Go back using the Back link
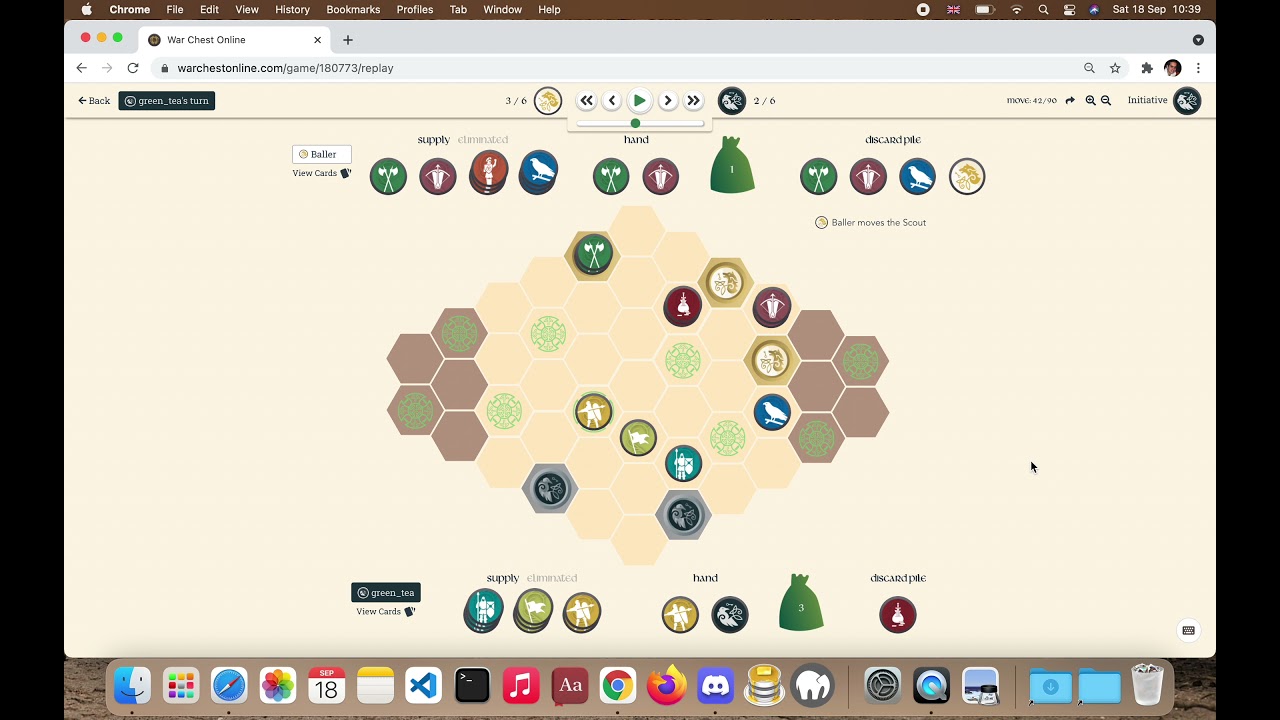Screen dimensions: 1280x720 (94, 101)
